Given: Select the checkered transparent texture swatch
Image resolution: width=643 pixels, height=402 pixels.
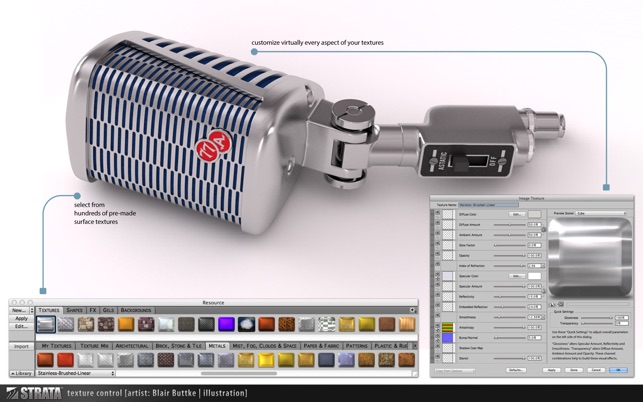Looking at the screenshot, I should 326,324.
